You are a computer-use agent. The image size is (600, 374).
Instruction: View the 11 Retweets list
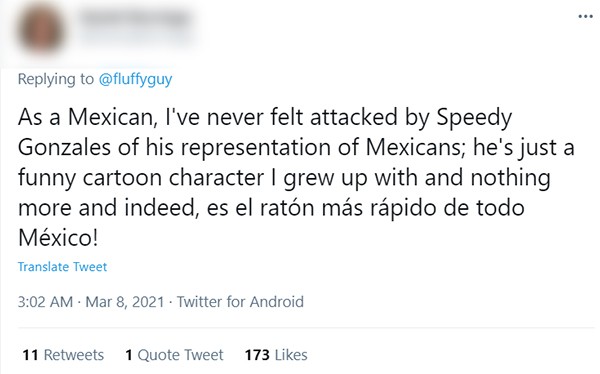63,355
